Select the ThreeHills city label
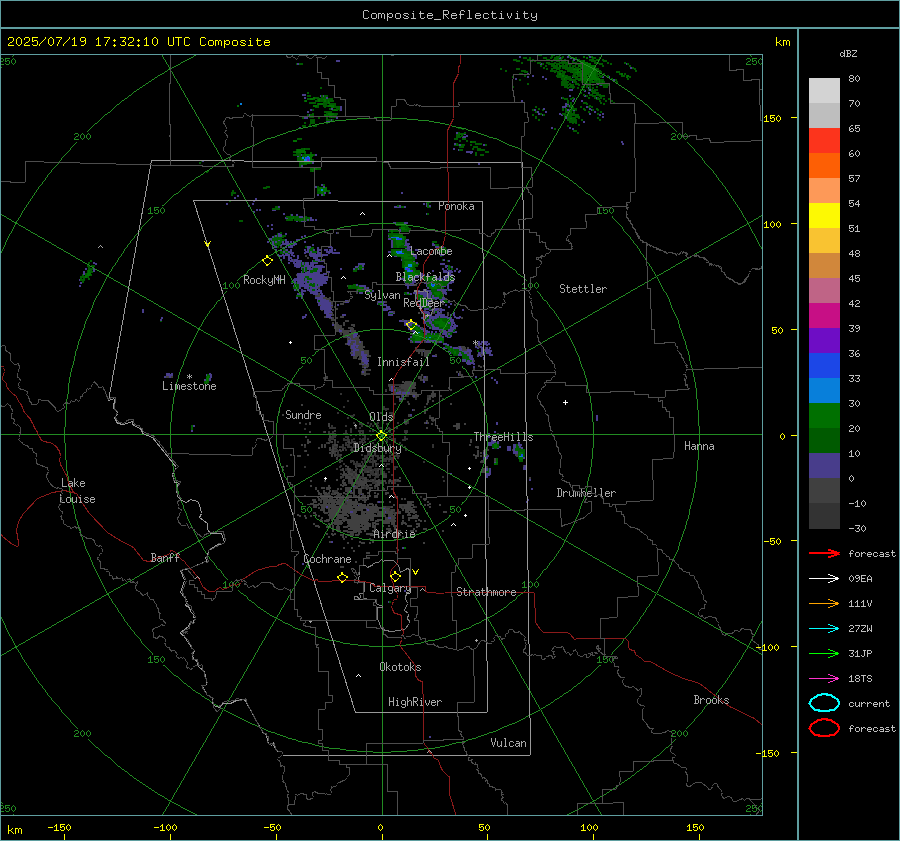Screen dimensions: 900x841 pos(503,437)
